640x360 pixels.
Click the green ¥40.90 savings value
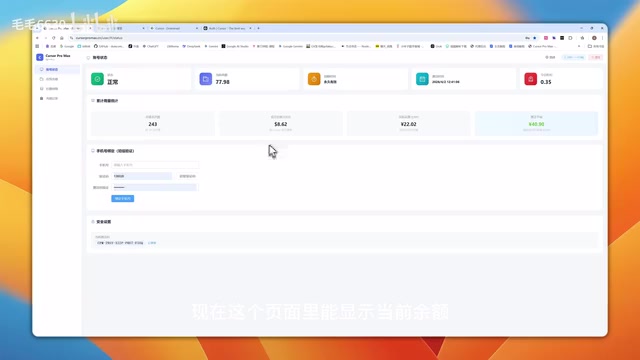click(536, 124)
